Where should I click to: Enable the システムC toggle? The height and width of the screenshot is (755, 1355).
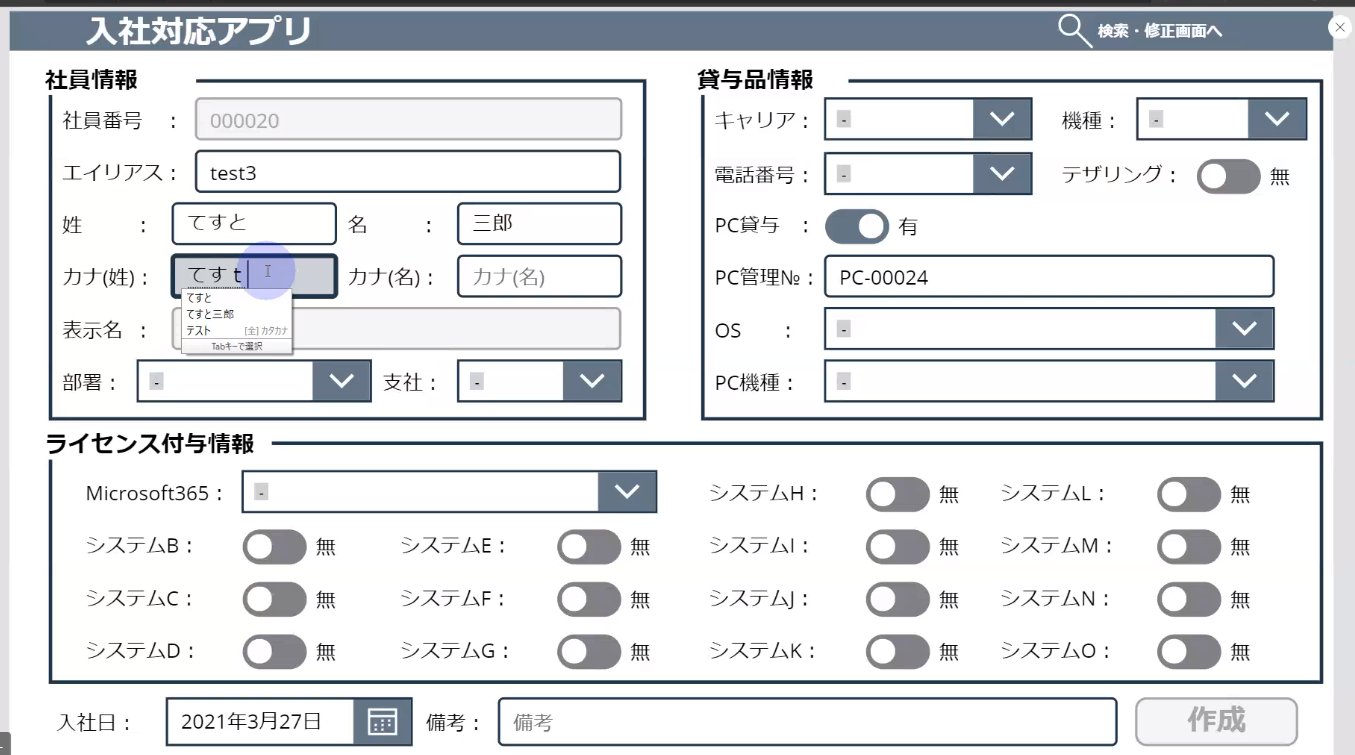[x=275, y=599]
